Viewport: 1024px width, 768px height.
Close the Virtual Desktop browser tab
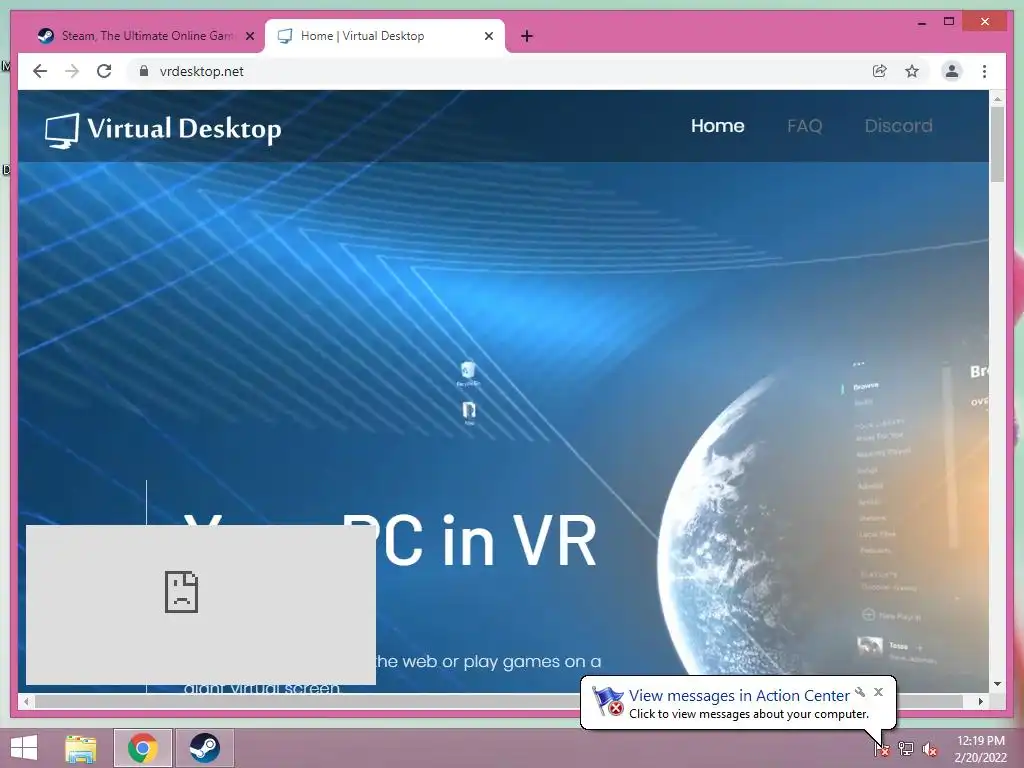coord(488,36)
